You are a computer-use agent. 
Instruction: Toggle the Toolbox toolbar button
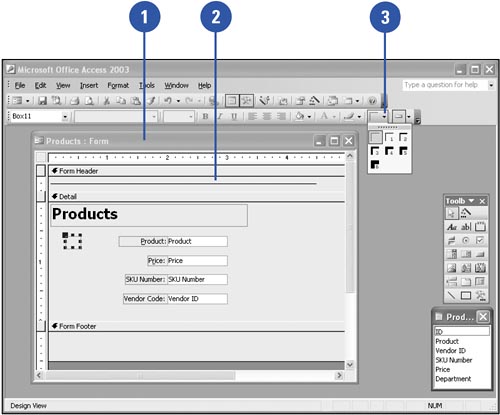pos(247,100)
